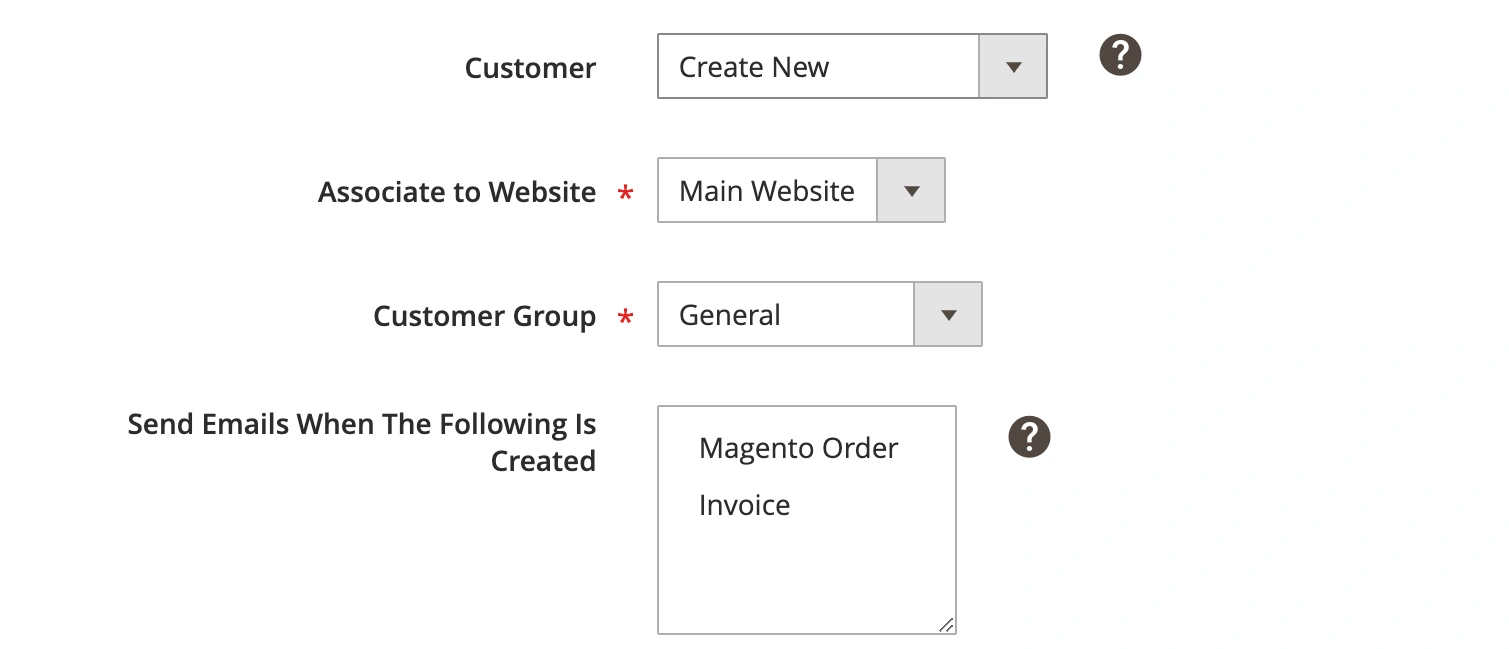Image resolution: width=1509 pixels, height=649 pixels.
Task: Select Magento Order in the email list
Action: pyautogui.click(x=797, y=448)
